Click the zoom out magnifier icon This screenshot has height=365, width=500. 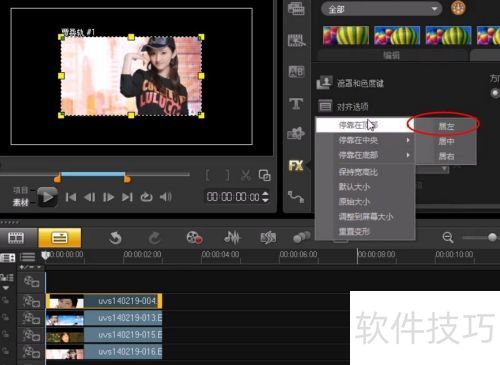point(448,238)
